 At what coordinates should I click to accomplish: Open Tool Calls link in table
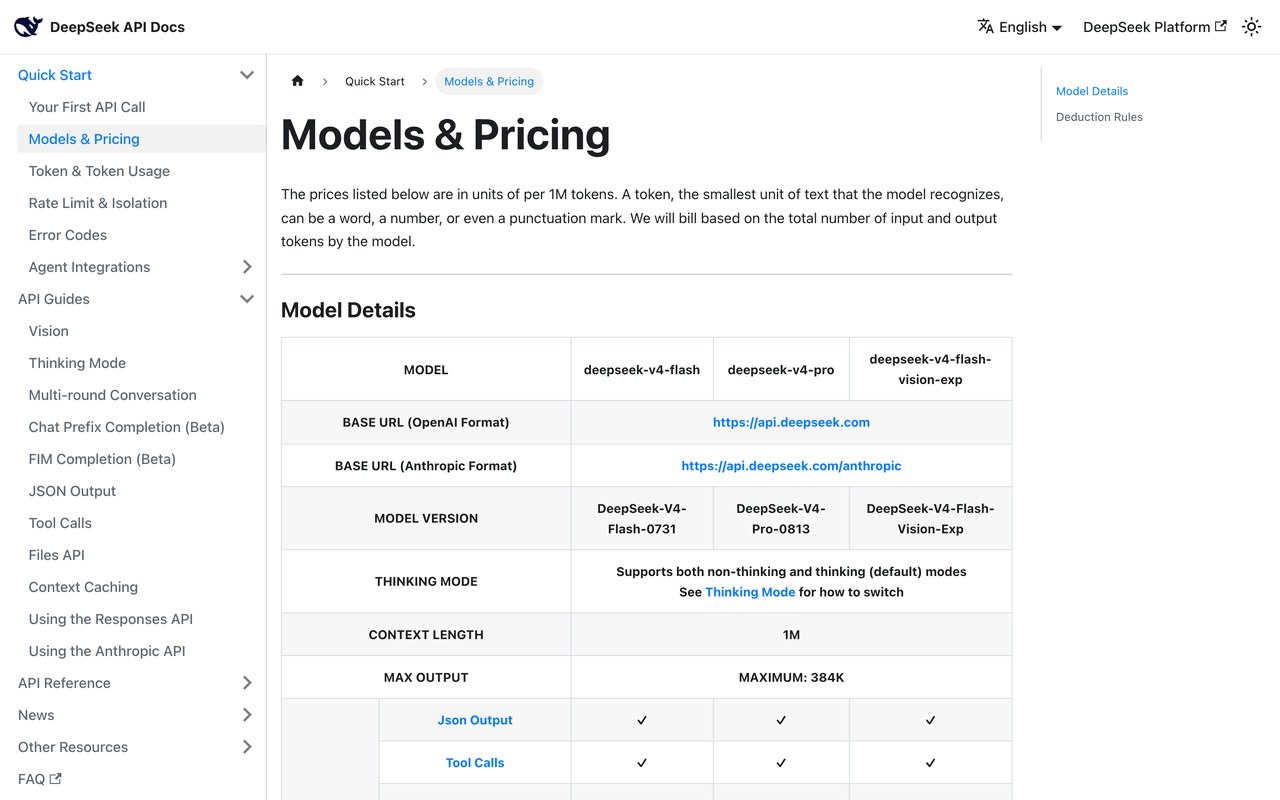pyautogui.click(x=475, y=762)
